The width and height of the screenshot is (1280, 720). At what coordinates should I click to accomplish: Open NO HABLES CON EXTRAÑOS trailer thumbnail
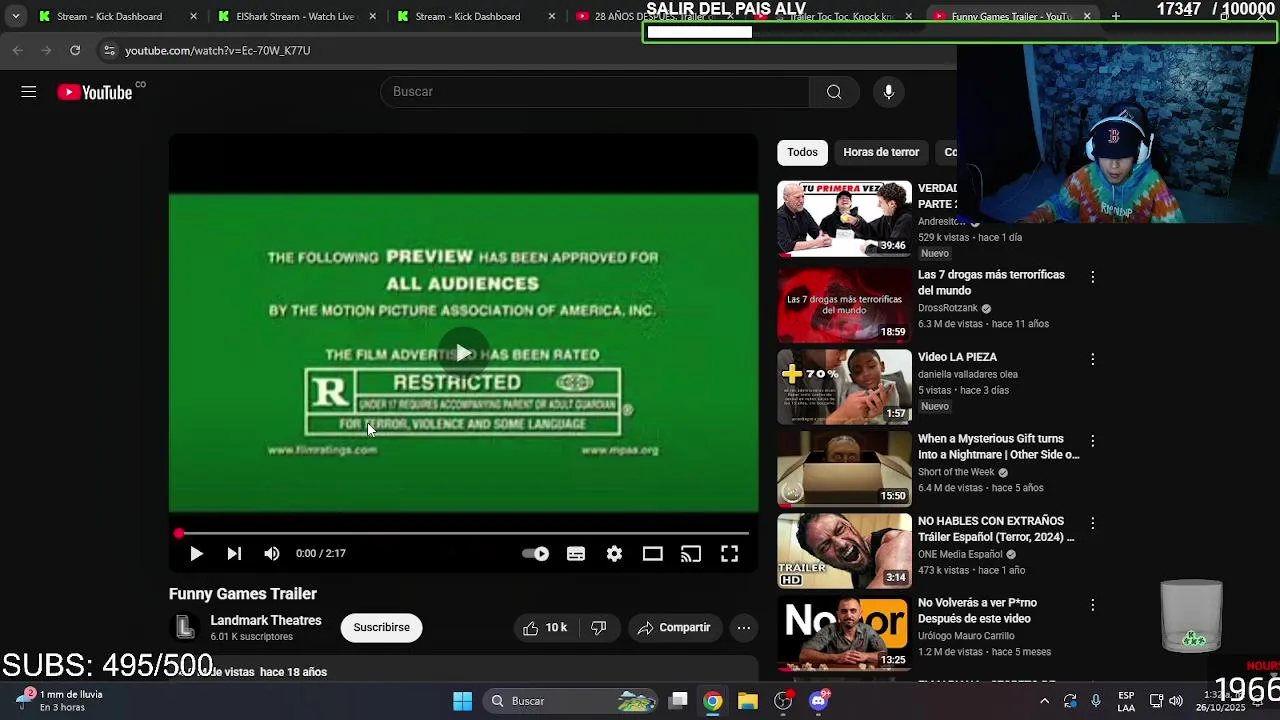[845, 550]
